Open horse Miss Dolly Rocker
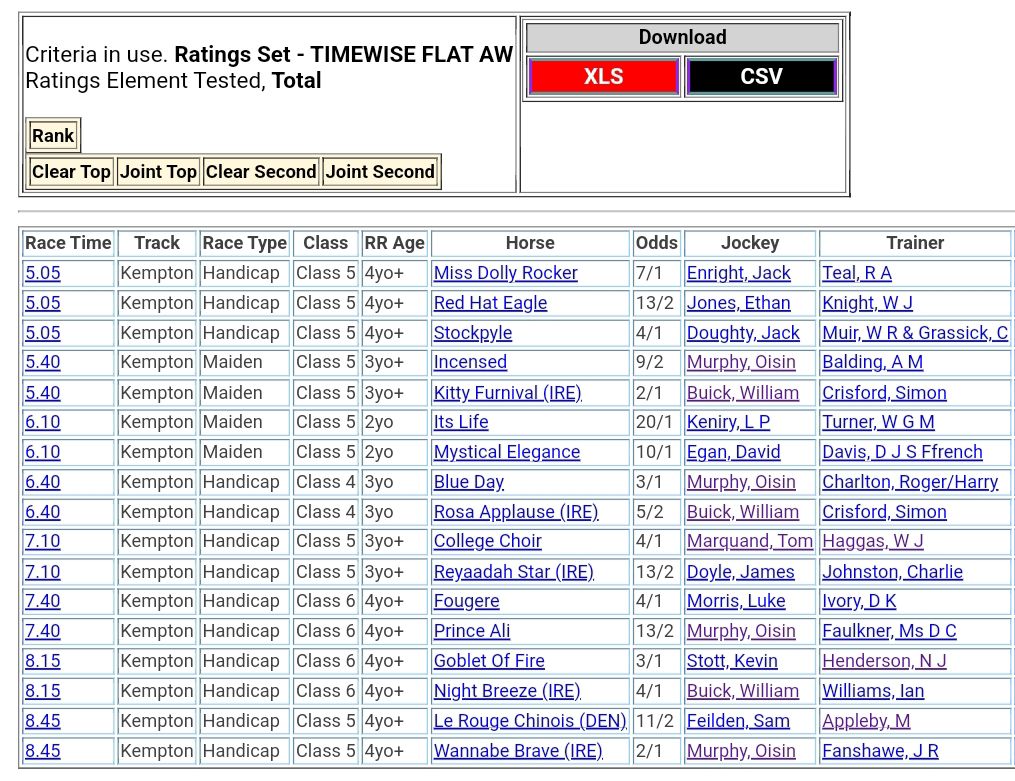Screen dimensions: 1015x781 505,273
